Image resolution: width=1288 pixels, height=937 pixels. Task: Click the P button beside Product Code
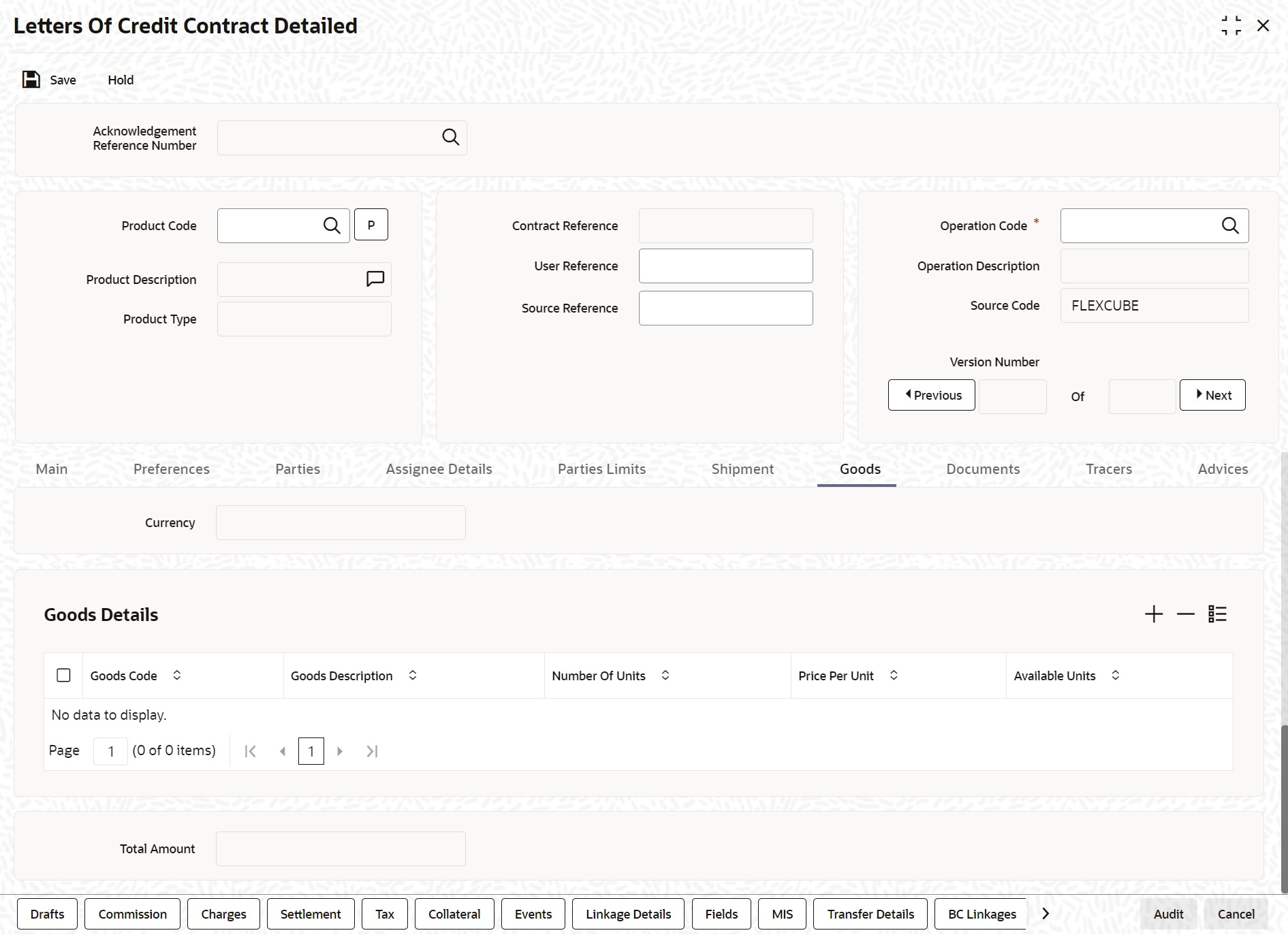(371, 225)
